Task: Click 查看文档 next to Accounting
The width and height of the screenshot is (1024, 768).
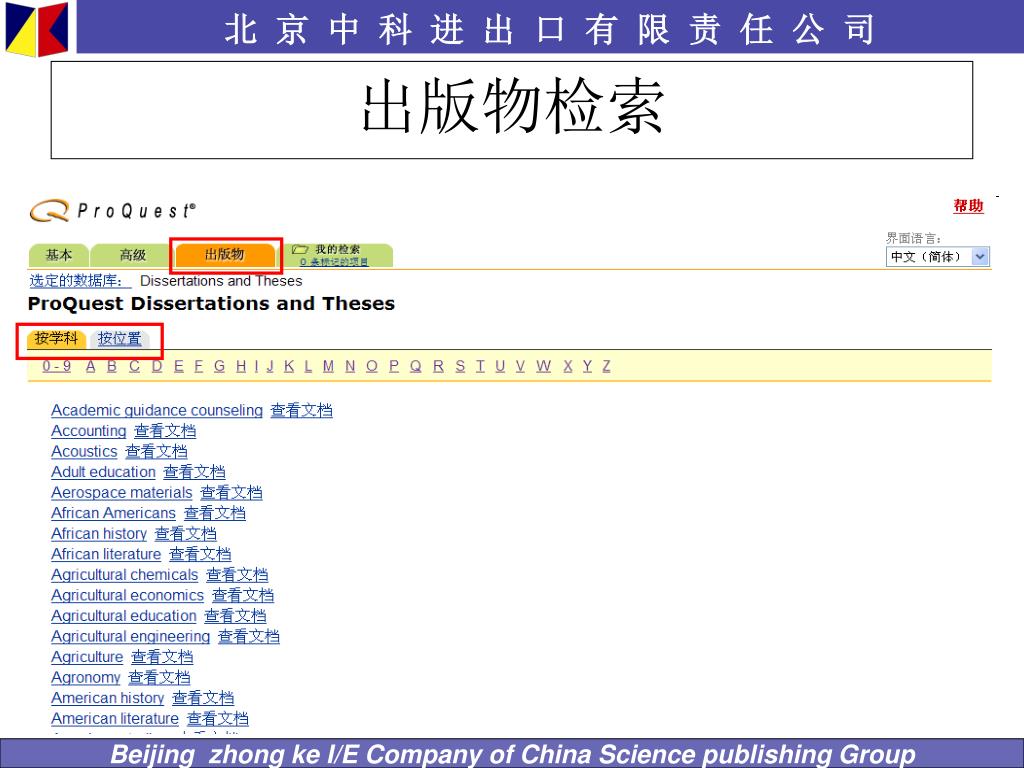Action: (x=165, y=431)
